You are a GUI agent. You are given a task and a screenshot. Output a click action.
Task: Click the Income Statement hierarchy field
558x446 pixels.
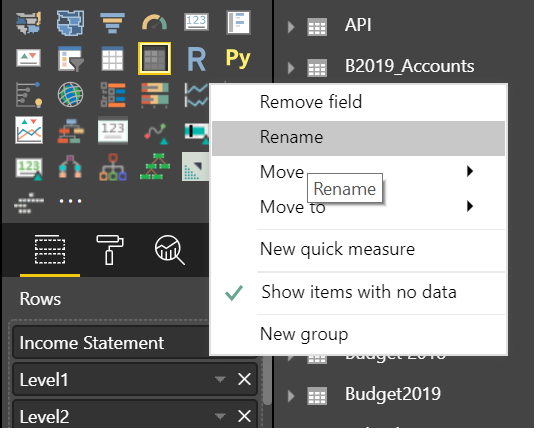[x=111, y=343]
